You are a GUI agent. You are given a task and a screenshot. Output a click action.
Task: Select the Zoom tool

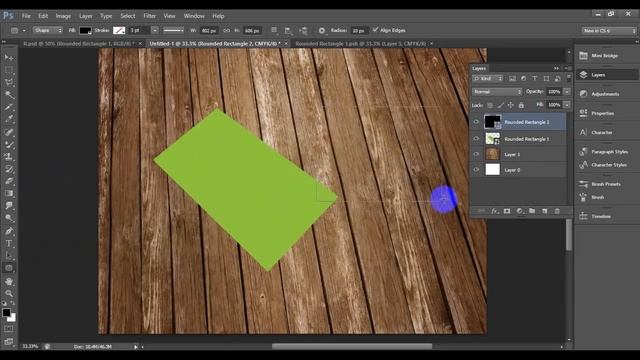pos(9,293)
